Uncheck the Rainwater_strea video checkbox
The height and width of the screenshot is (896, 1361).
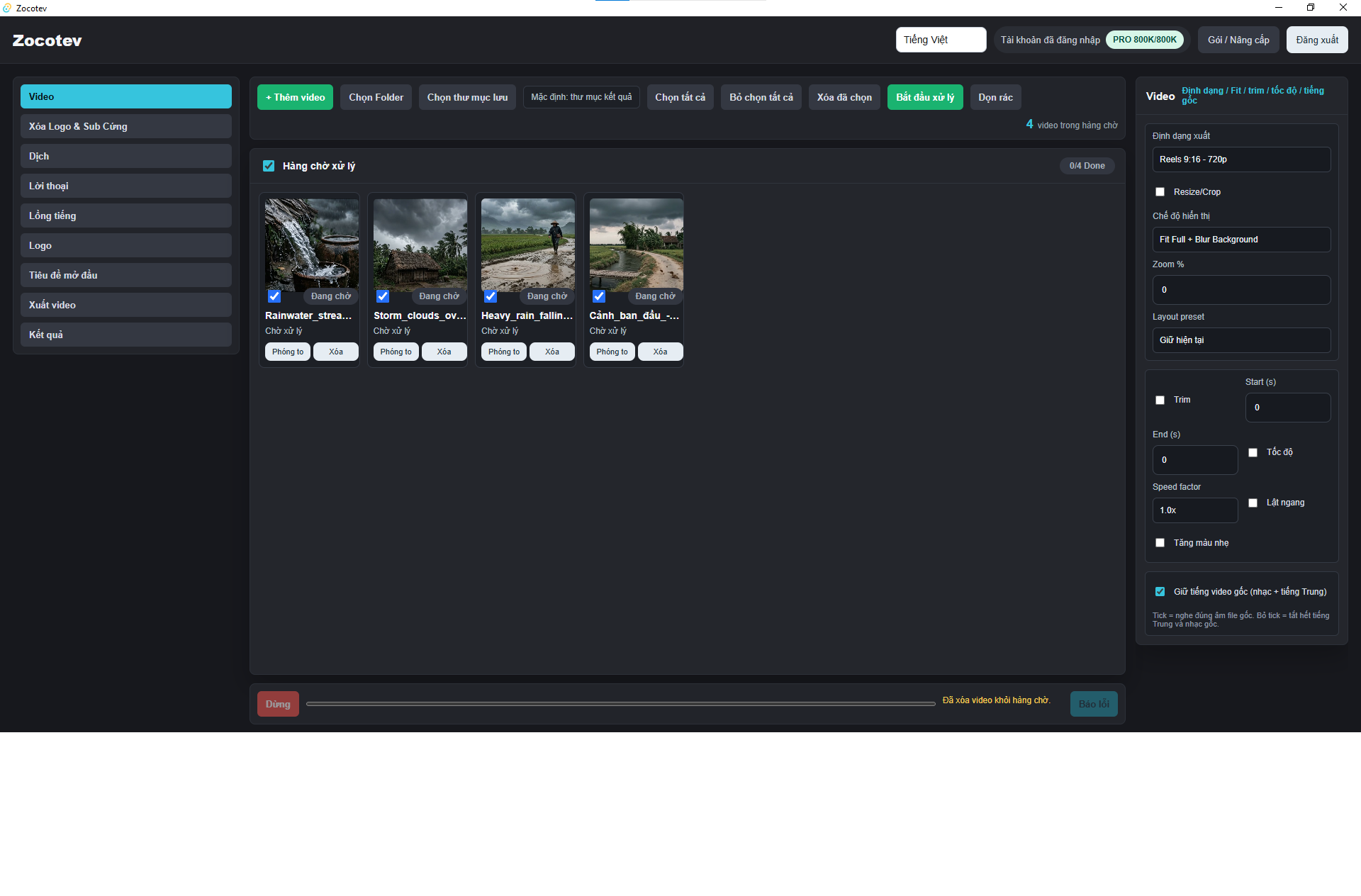274,296
